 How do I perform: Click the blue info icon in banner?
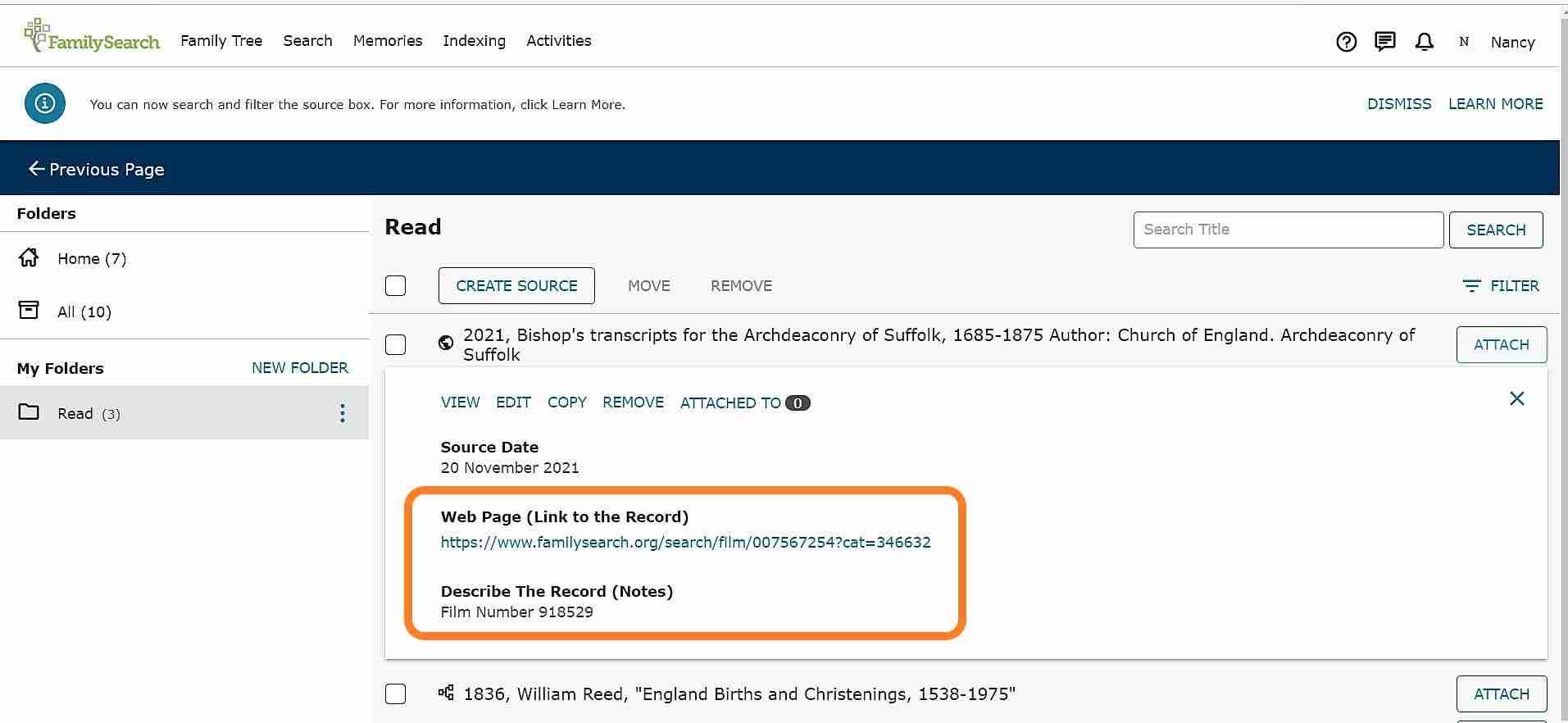(x=45, y=103)
